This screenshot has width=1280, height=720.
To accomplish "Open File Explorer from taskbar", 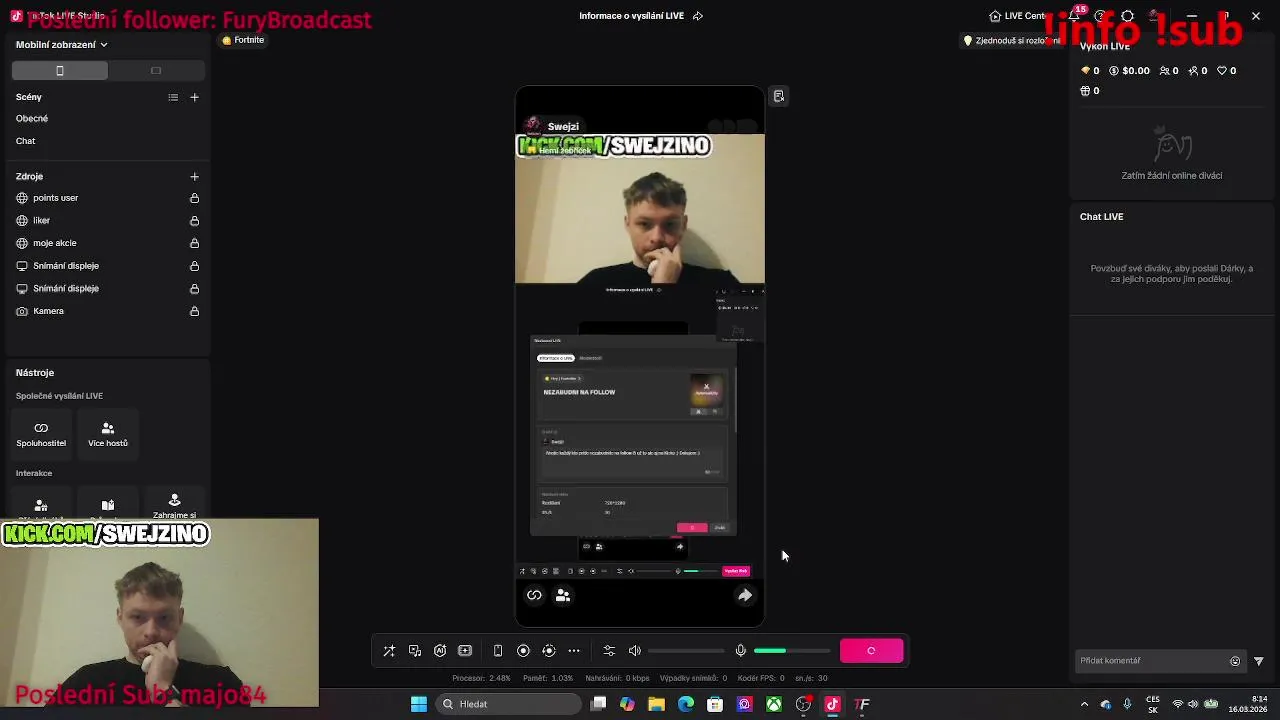I will pyautogui.click(x=656, y=704).
